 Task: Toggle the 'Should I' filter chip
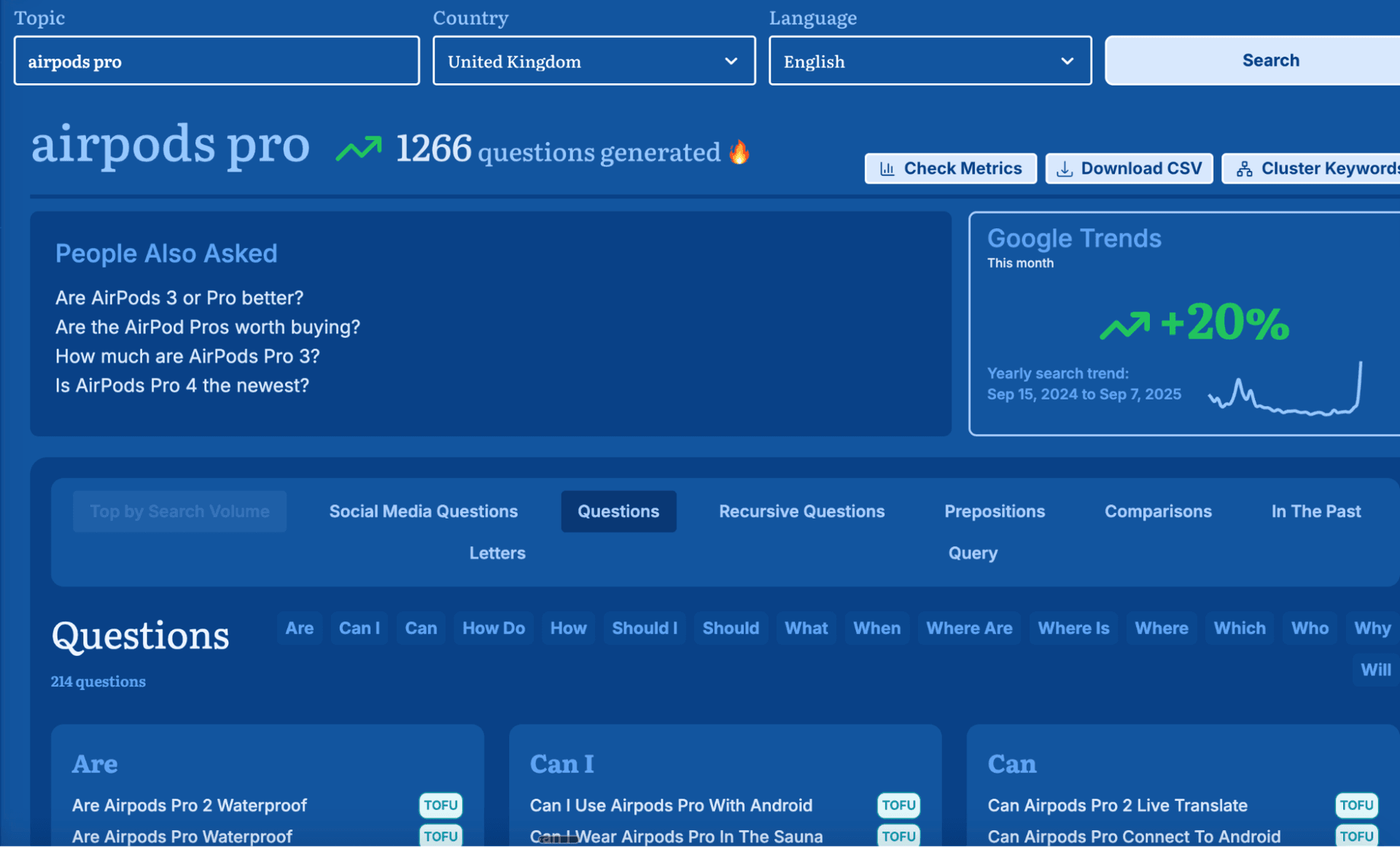pos(644,628)
